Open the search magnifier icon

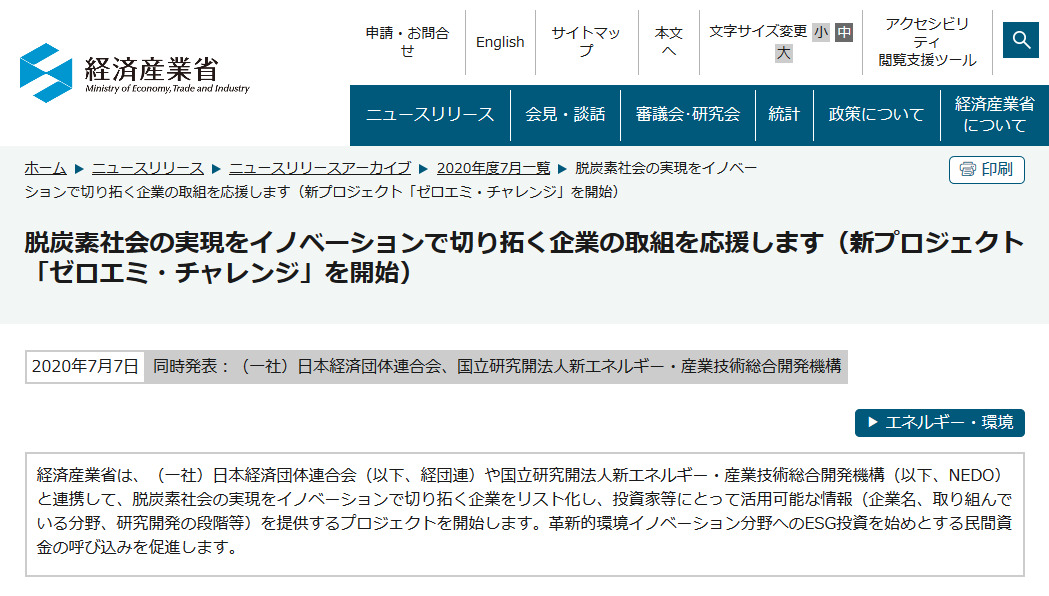tap(1021, 40)
